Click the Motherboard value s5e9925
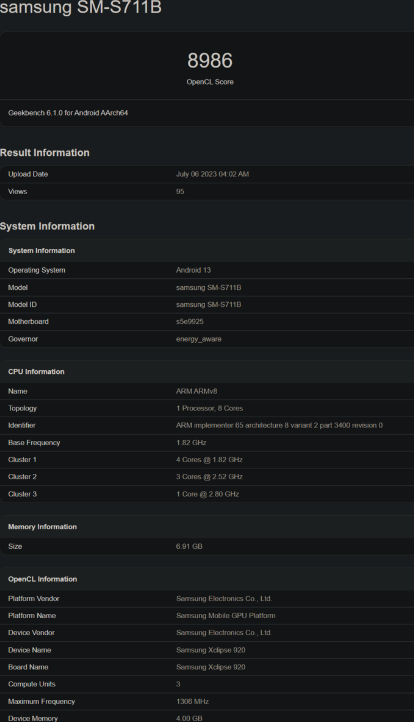The image size is (414, 722). pos(190,321)
